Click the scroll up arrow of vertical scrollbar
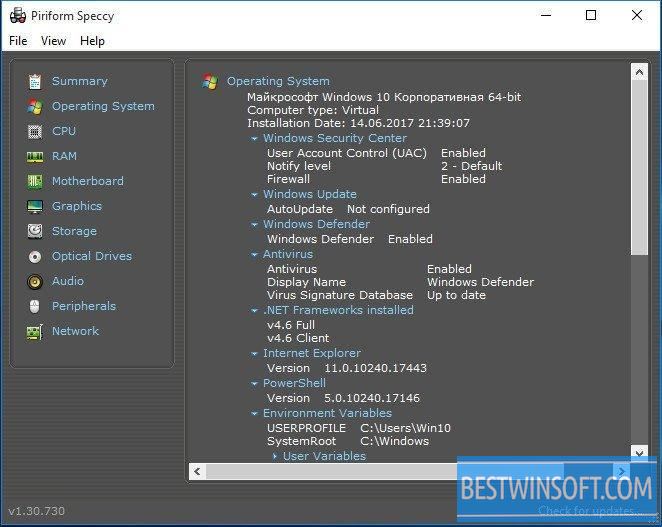The width and height of the screenshot is (662, 527). click(x=639, y=72)
